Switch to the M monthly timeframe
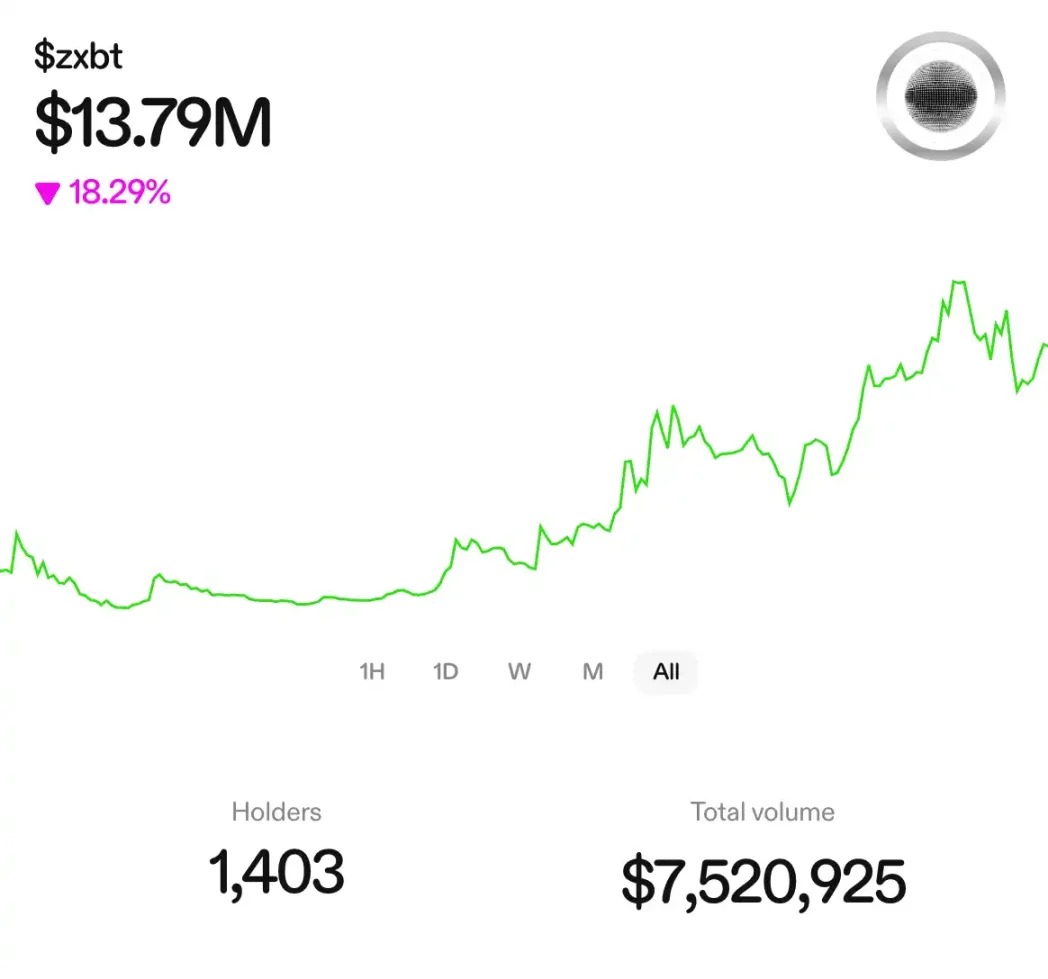This screenshot has height=979, width=1048. [x=592, y=672]
